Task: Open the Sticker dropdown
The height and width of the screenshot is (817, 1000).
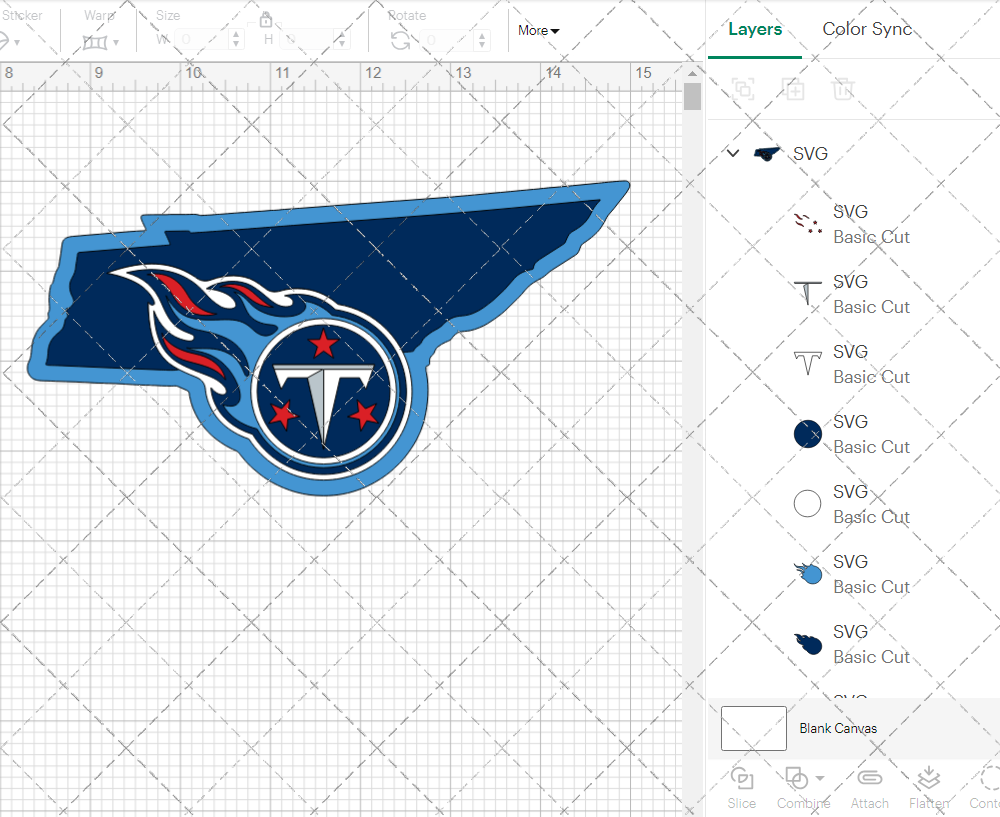Action: tap(10, 42)
